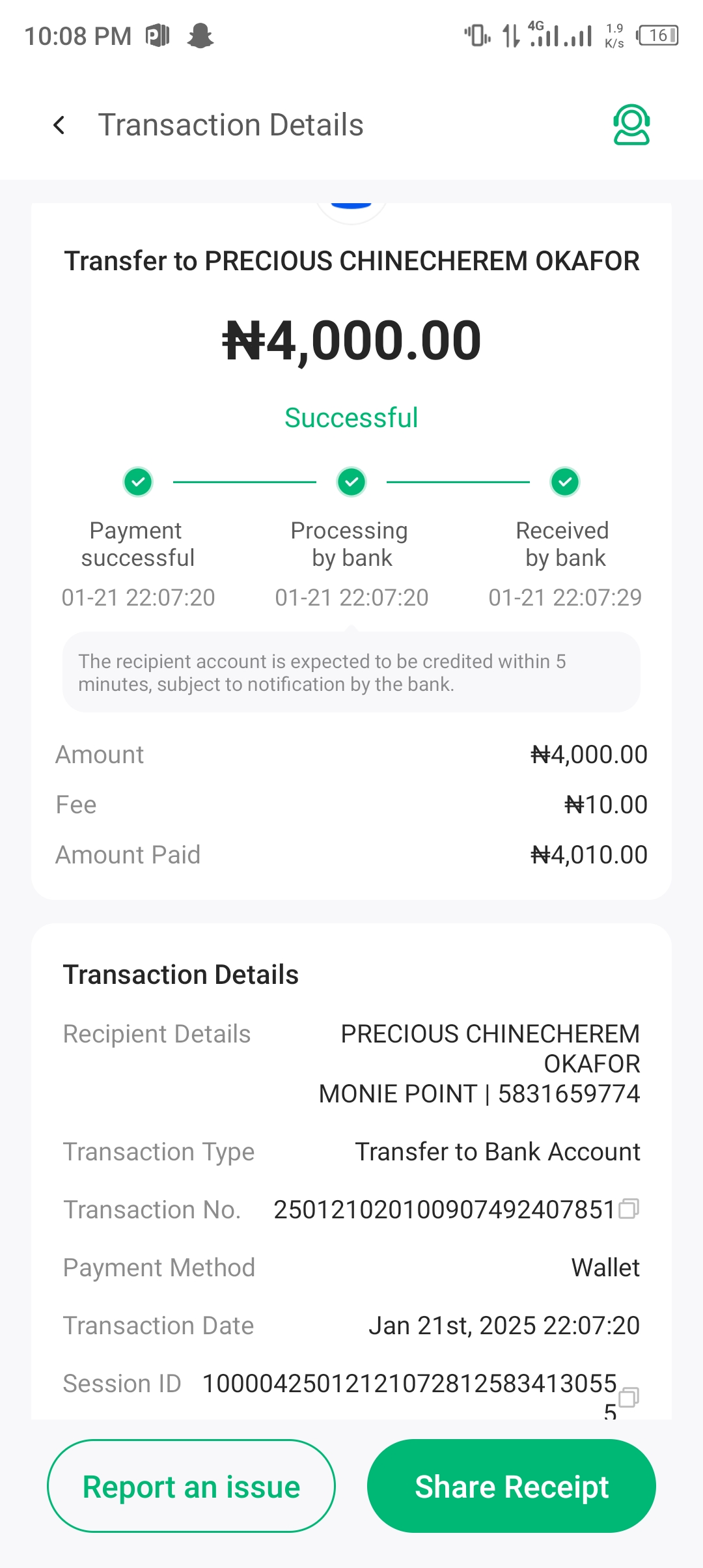Copy the Transaction No. using copy icon

click(629, 1209)
